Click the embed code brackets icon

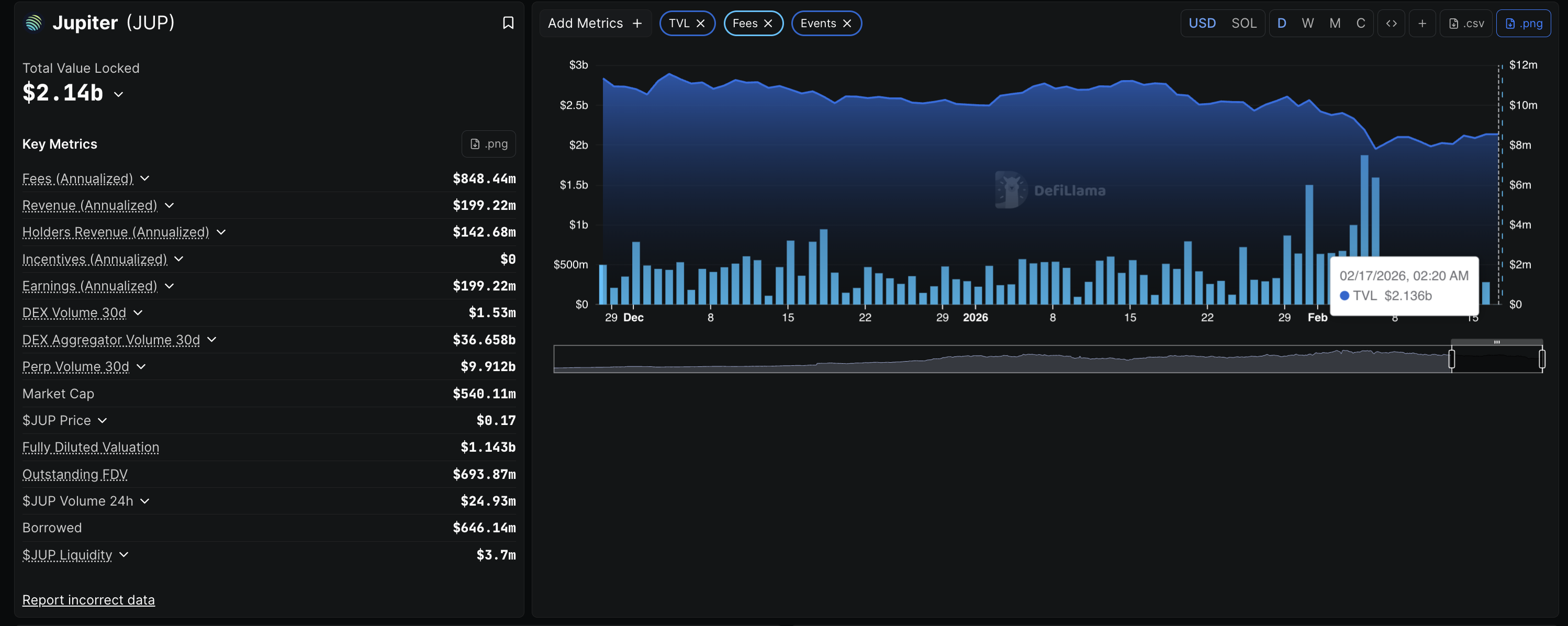pyautogui.click(x=1391, y=23)
